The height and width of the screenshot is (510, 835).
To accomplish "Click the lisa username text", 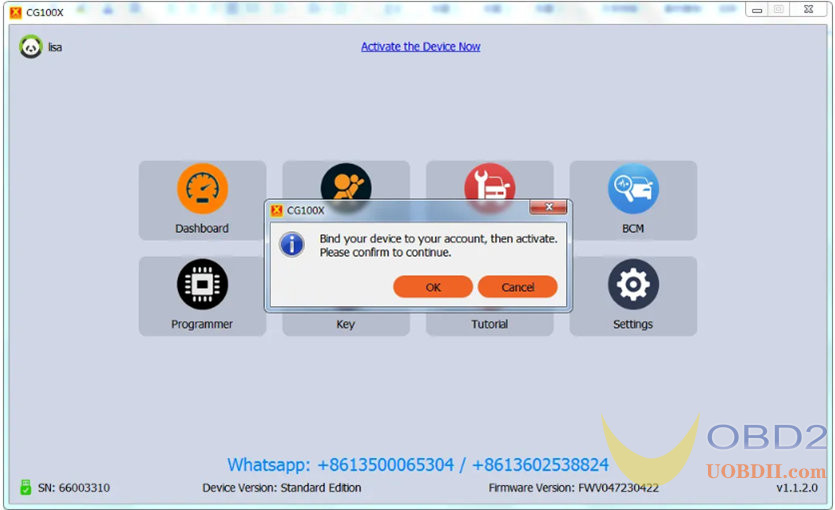I will tap(55, 47).
